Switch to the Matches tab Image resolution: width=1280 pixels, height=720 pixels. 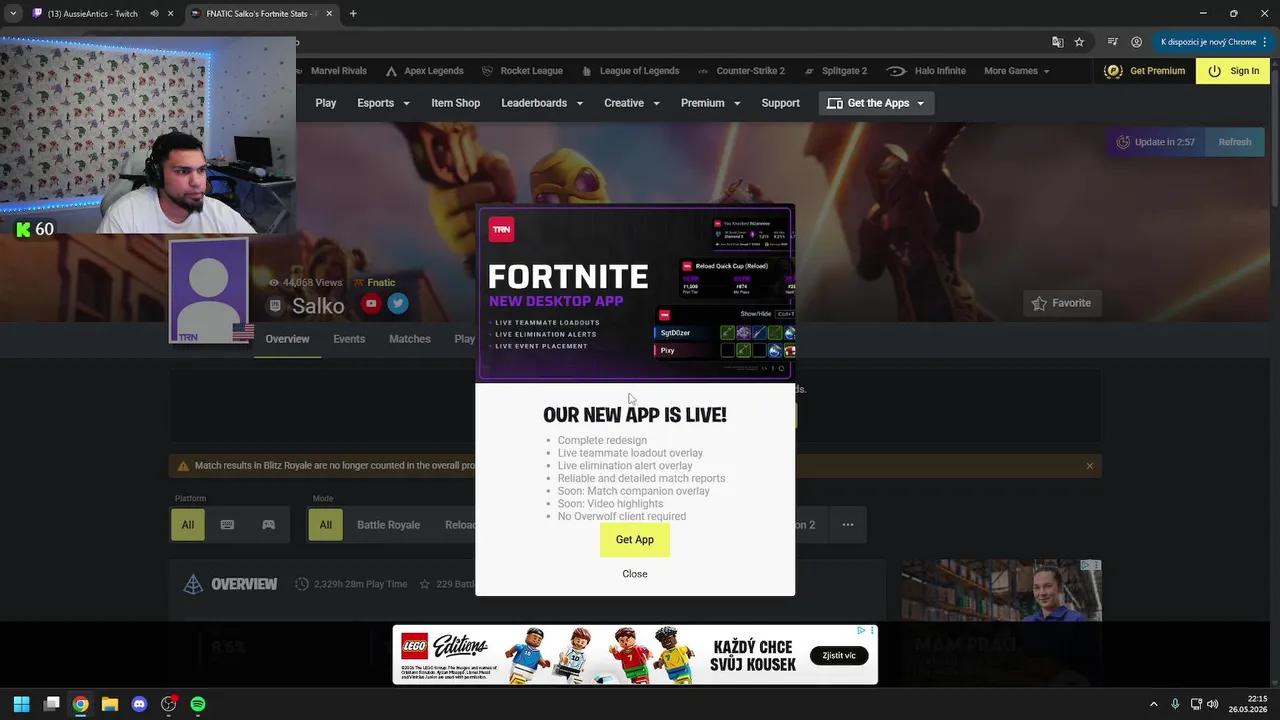409,339
